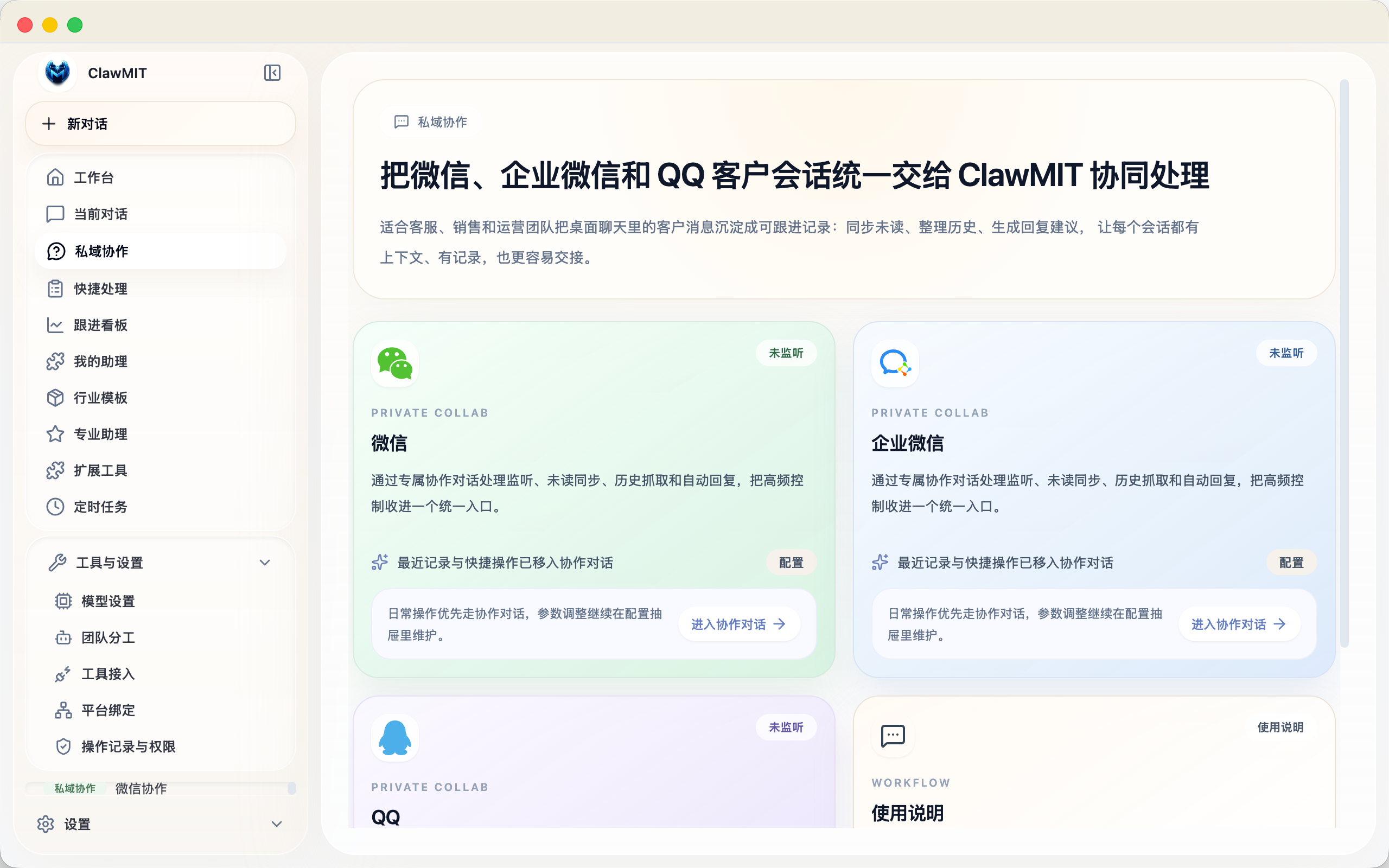
Task: Click the 工具与设置 wrench icon
Action: pos(58,563)
